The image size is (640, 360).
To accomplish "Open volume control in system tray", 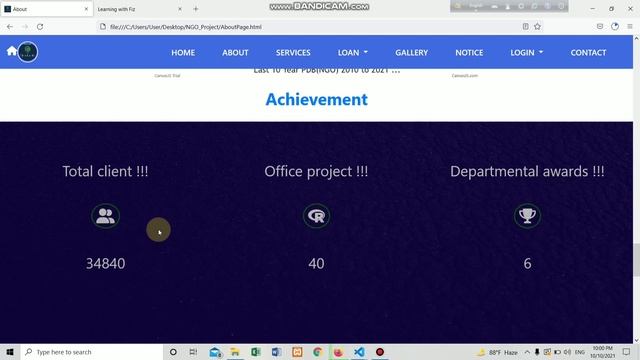I will (567, 352).
